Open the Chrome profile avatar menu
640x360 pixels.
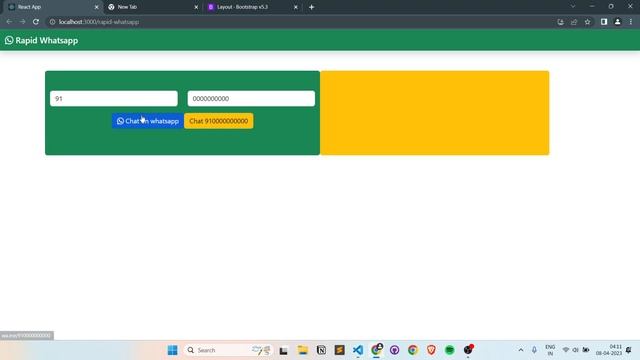click(x=618, y=22)
